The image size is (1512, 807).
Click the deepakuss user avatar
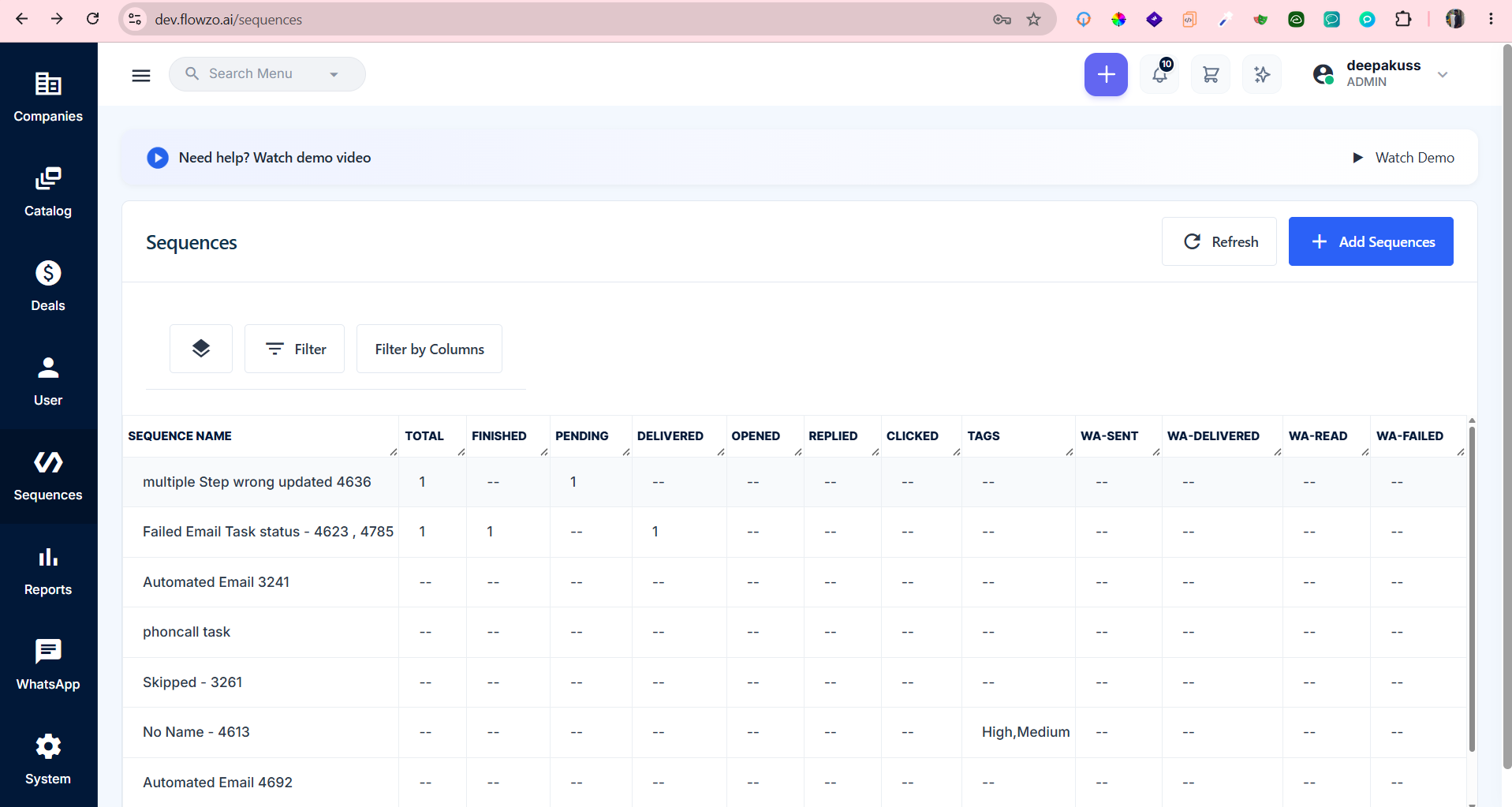coord(1323,75)
